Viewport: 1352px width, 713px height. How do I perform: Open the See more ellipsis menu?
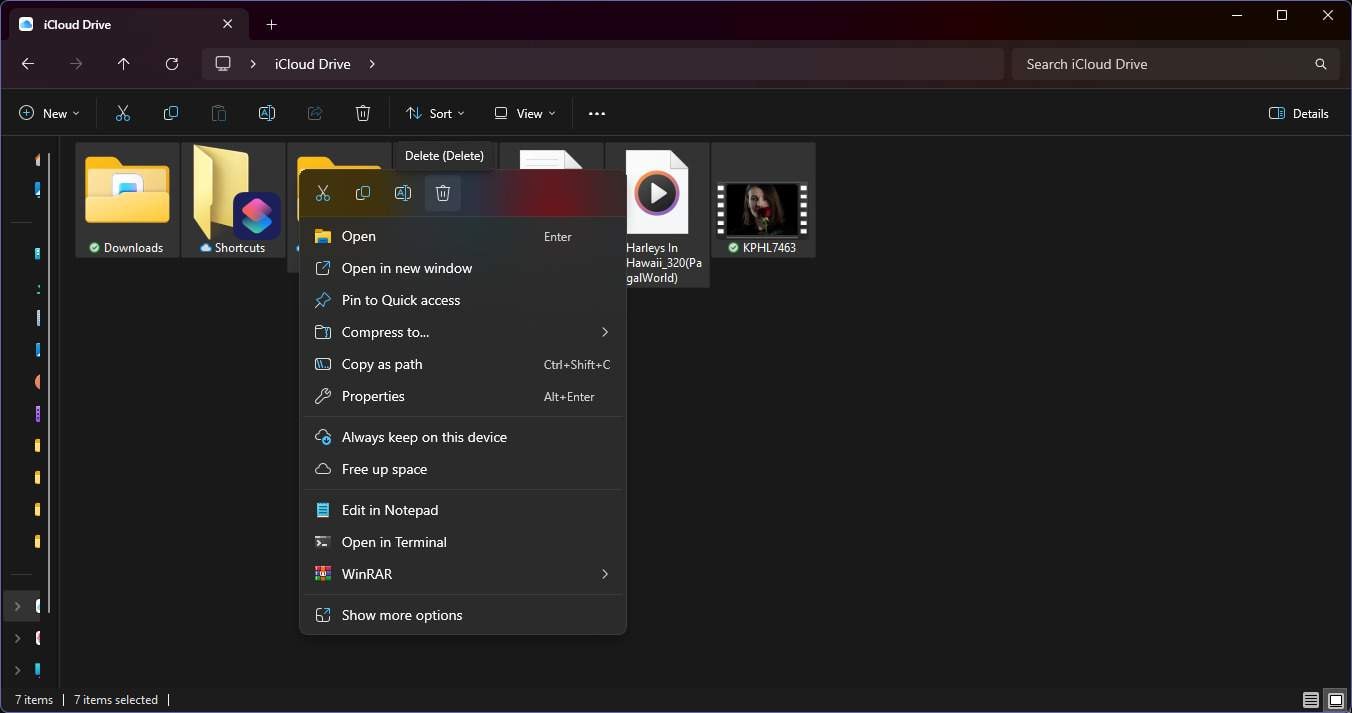[597, 114]
